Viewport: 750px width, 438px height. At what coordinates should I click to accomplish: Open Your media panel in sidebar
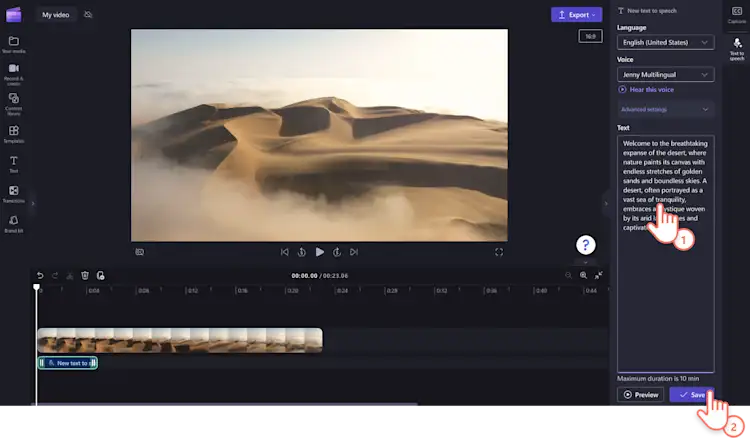tap(13, 44)
